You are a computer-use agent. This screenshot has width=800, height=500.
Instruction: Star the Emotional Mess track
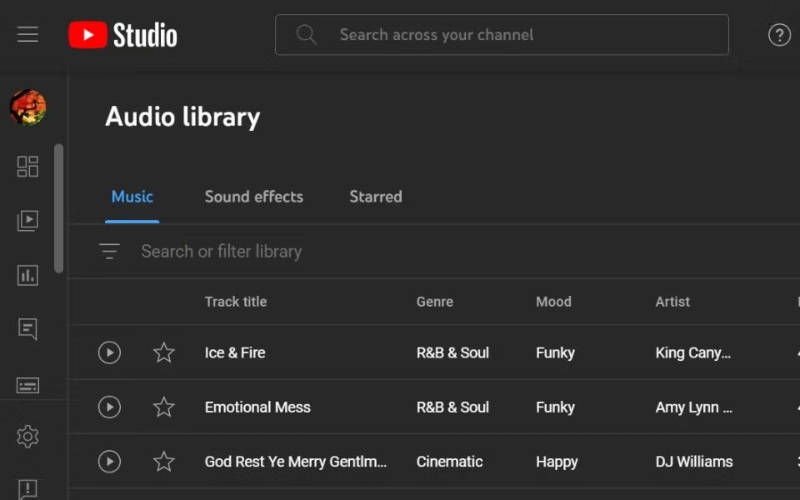[164, 407]
